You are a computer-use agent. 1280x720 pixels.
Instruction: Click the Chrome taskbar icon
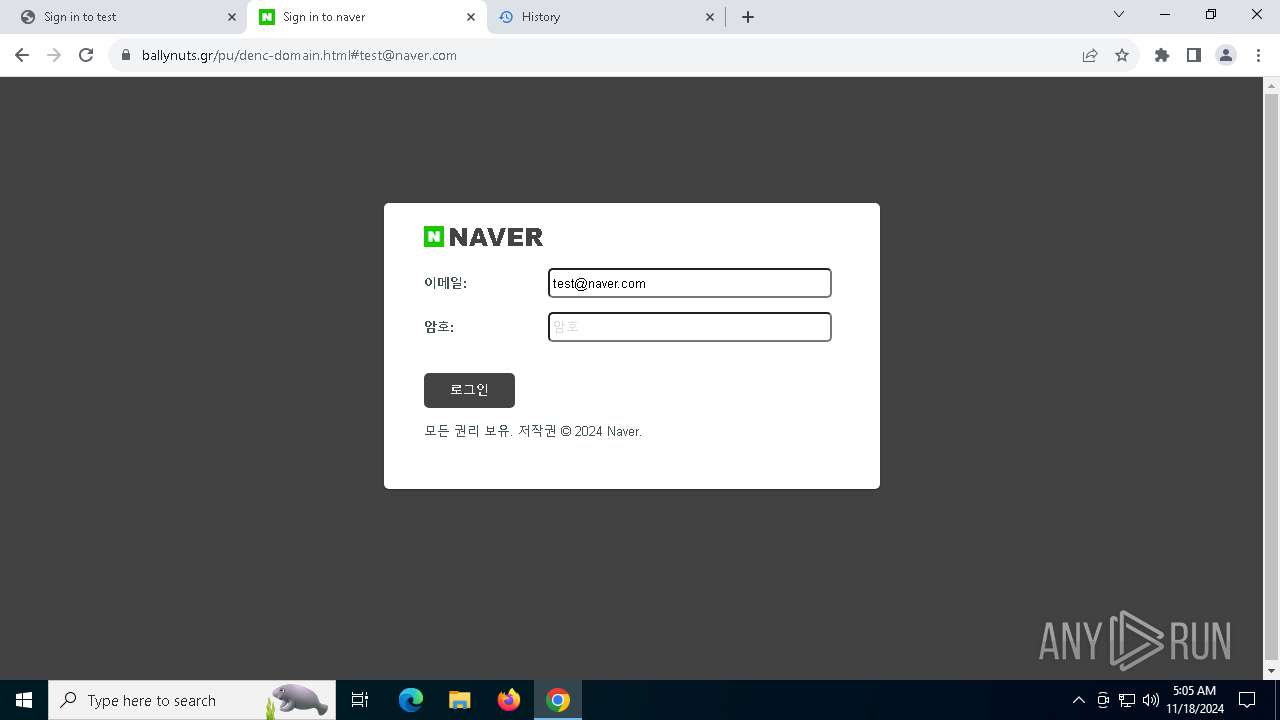coord(558,700)
